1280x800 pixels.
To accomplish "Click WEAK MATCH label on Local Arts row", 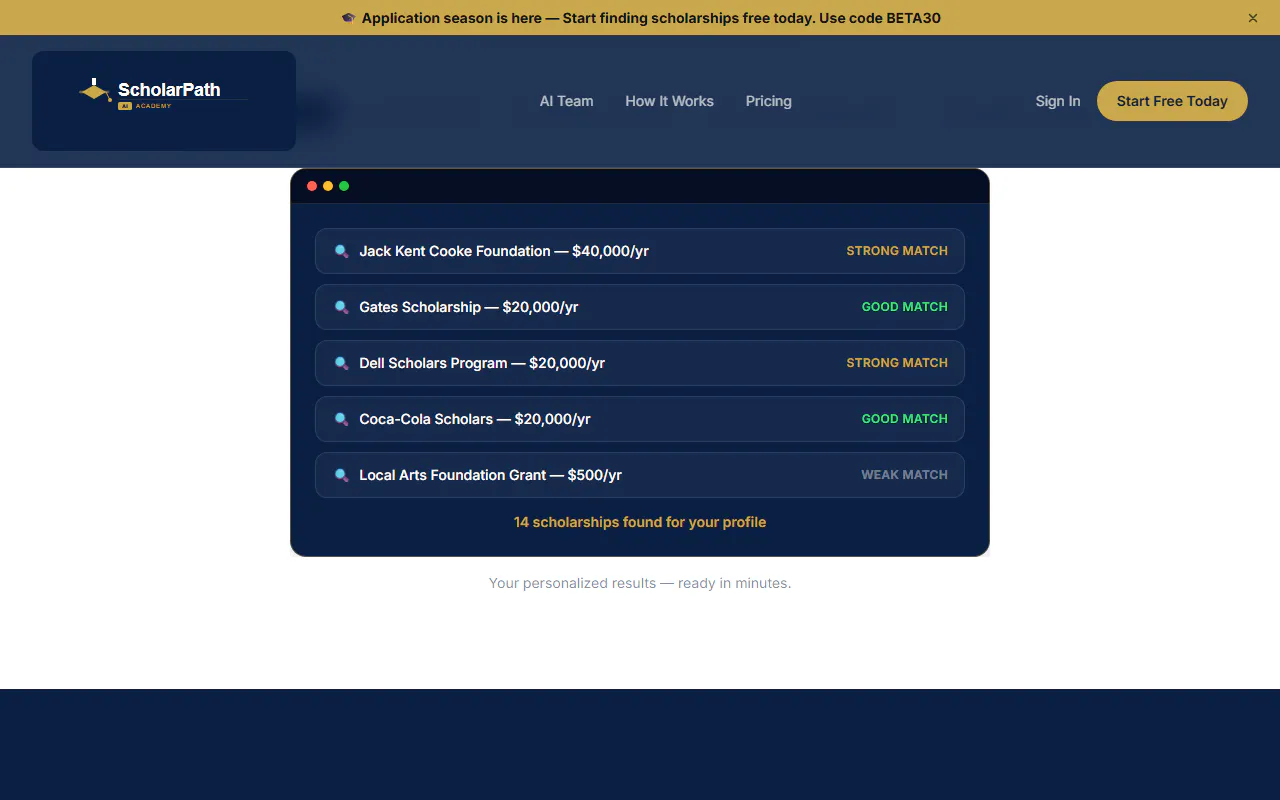I will 905,475.
